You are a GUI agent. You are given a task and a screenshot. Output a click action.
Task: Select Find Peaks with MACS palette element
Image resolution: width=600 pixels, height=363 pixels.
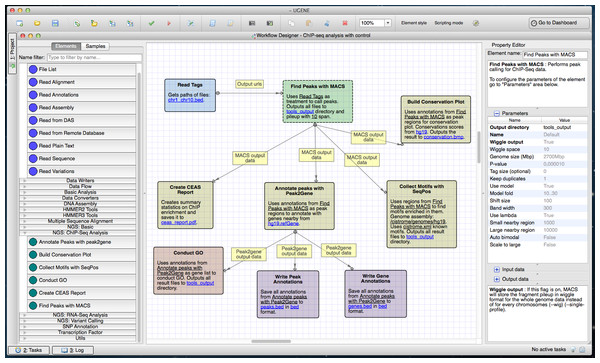click(82, 305)
